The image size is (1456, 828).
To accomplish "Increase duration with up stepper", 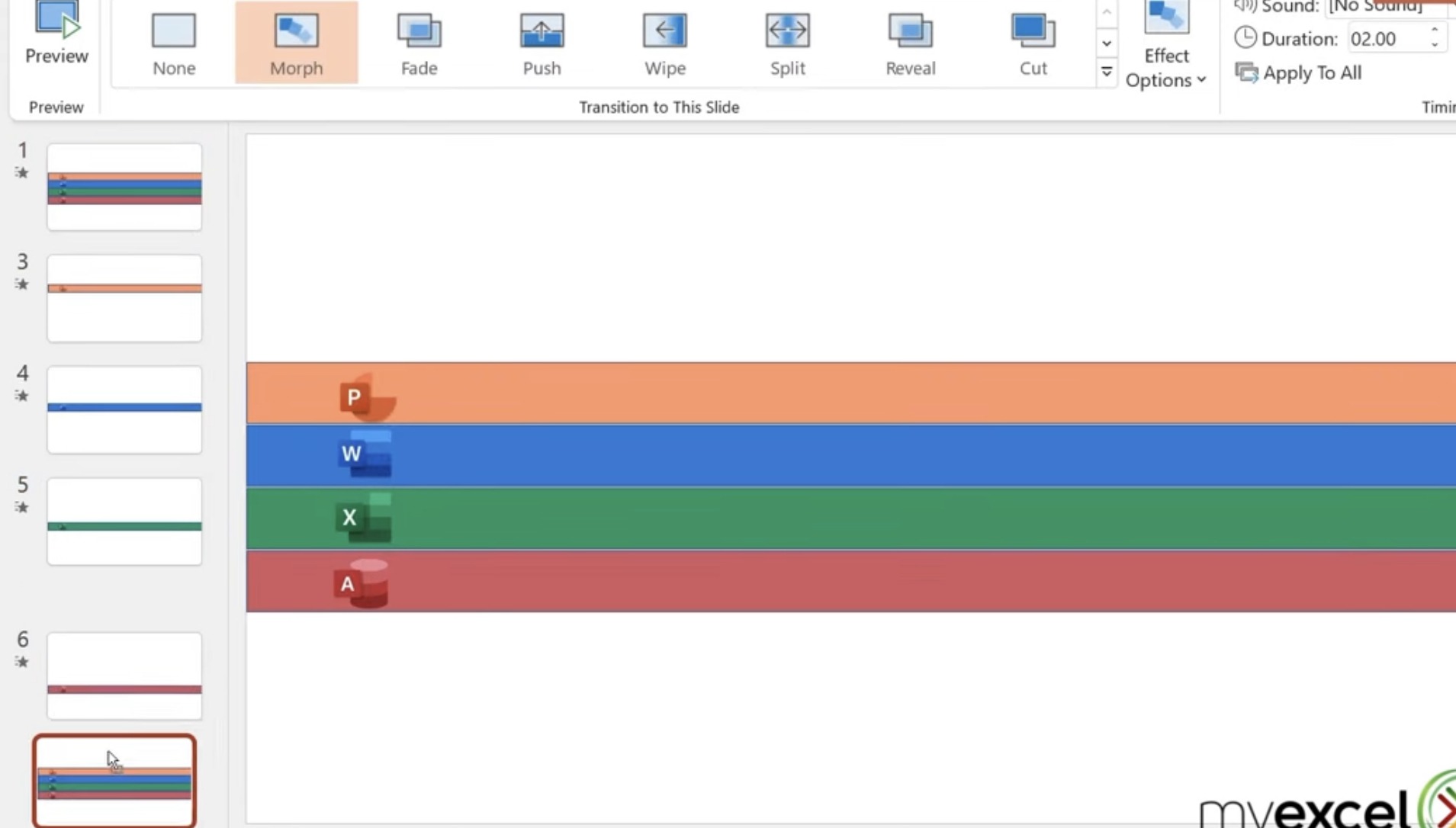I will (1435, 30).
